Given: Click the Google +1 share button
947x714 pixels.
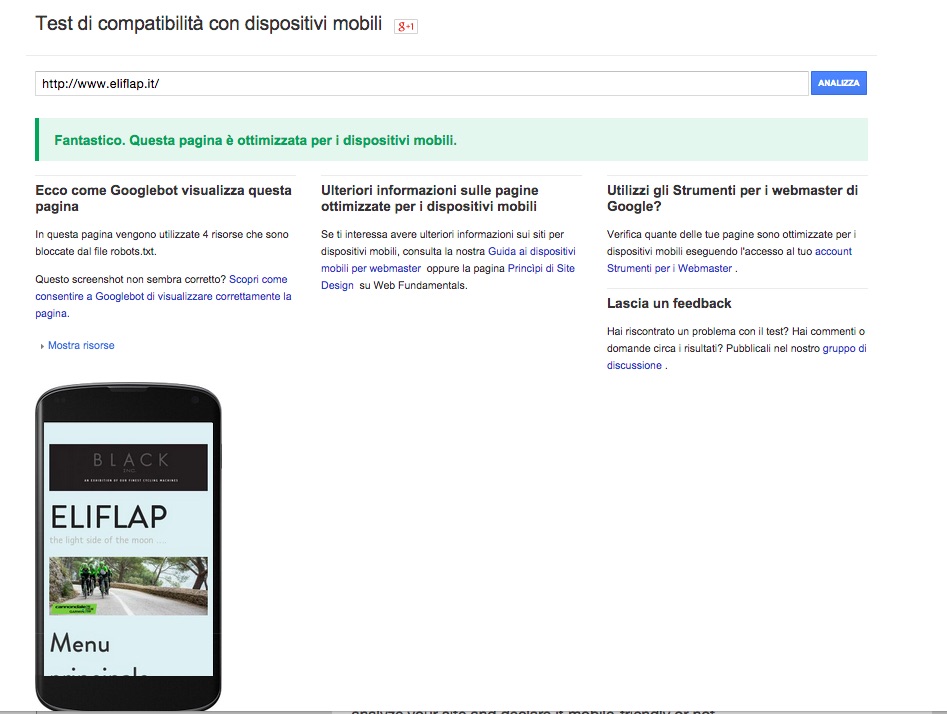Looking at the screenshot, I should tap(406, 26).
